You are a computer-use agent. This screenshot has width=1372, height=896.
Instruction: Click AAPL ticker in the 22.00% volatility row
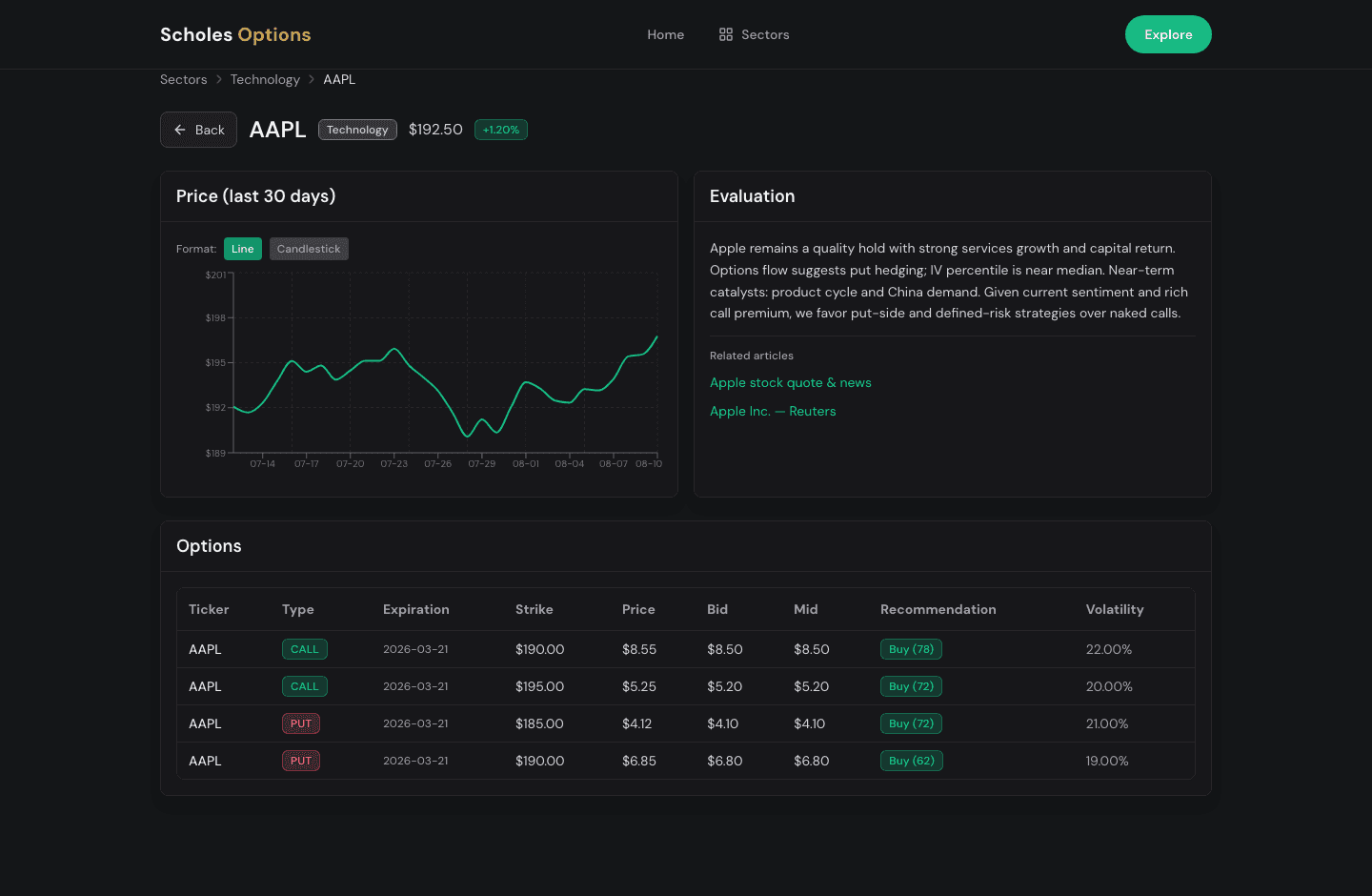coord(205,649)
